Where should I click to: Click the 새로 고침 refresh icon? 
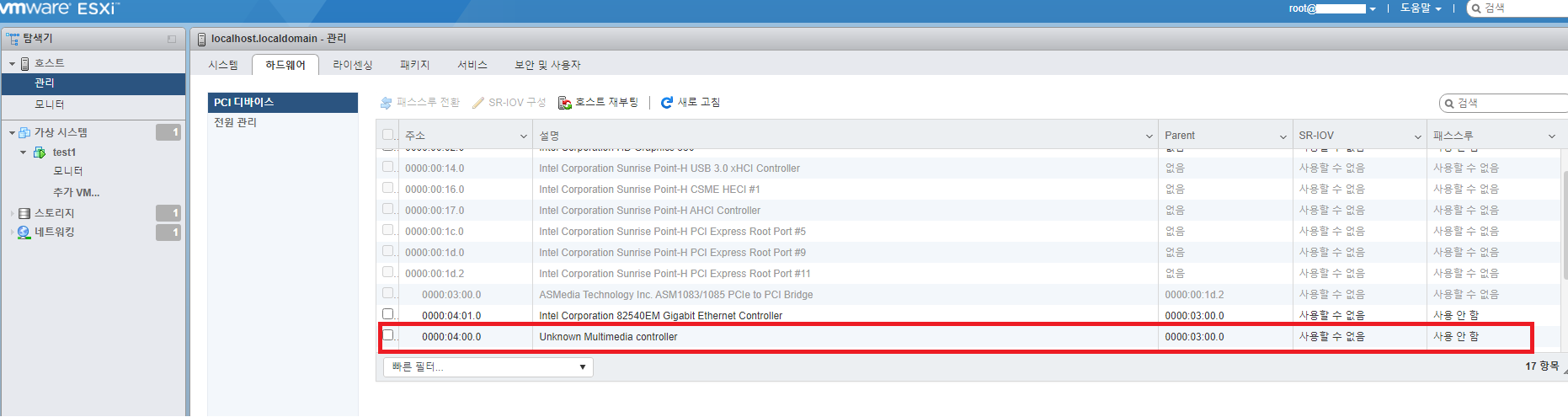point(667,103)
